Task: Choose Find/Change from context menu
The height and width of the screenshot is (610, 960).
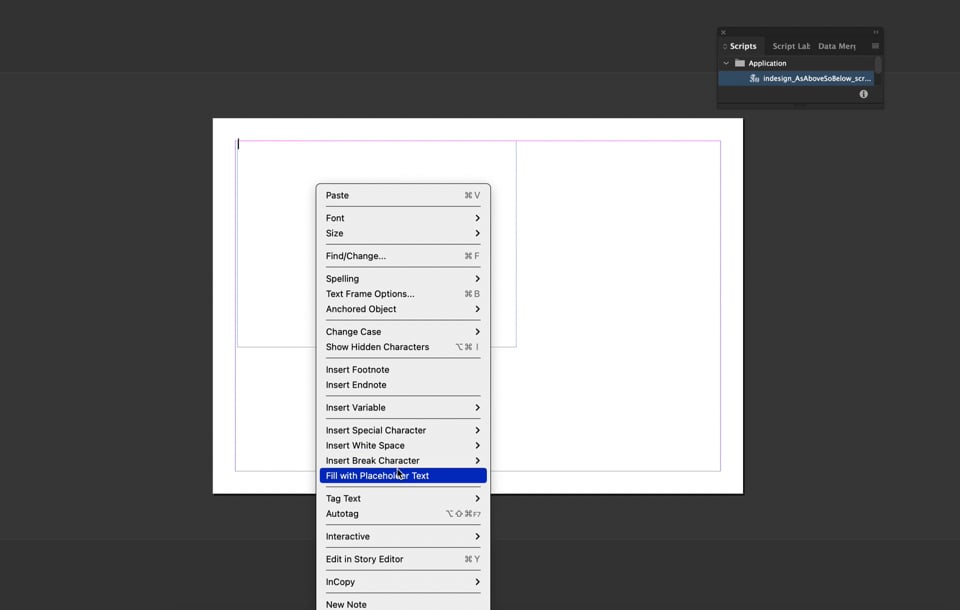Action: click(403, 256)
